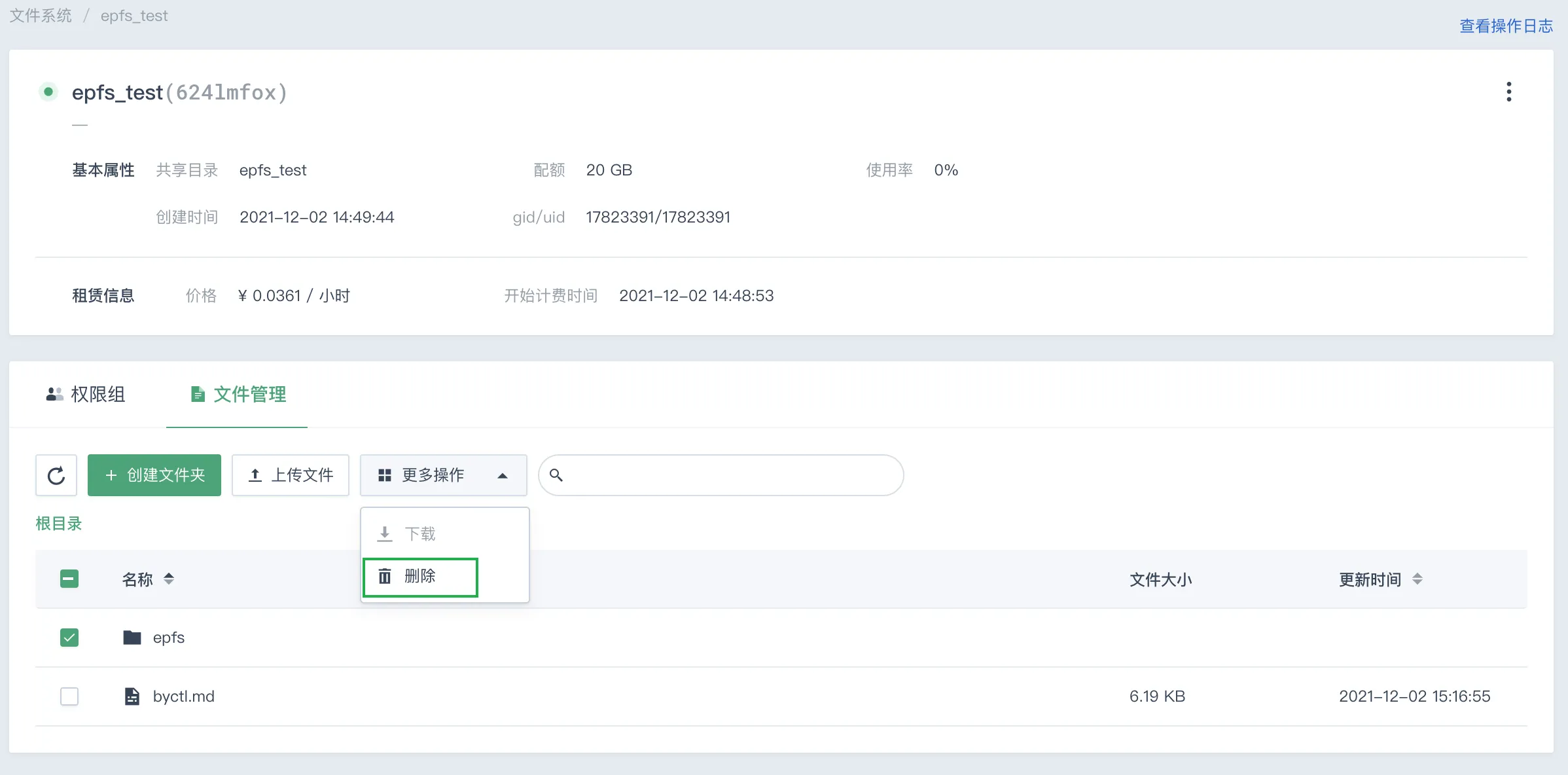Collapse the 更多操作 dropdown
Screen dimensions: 1568x775
tap(444, 475)
